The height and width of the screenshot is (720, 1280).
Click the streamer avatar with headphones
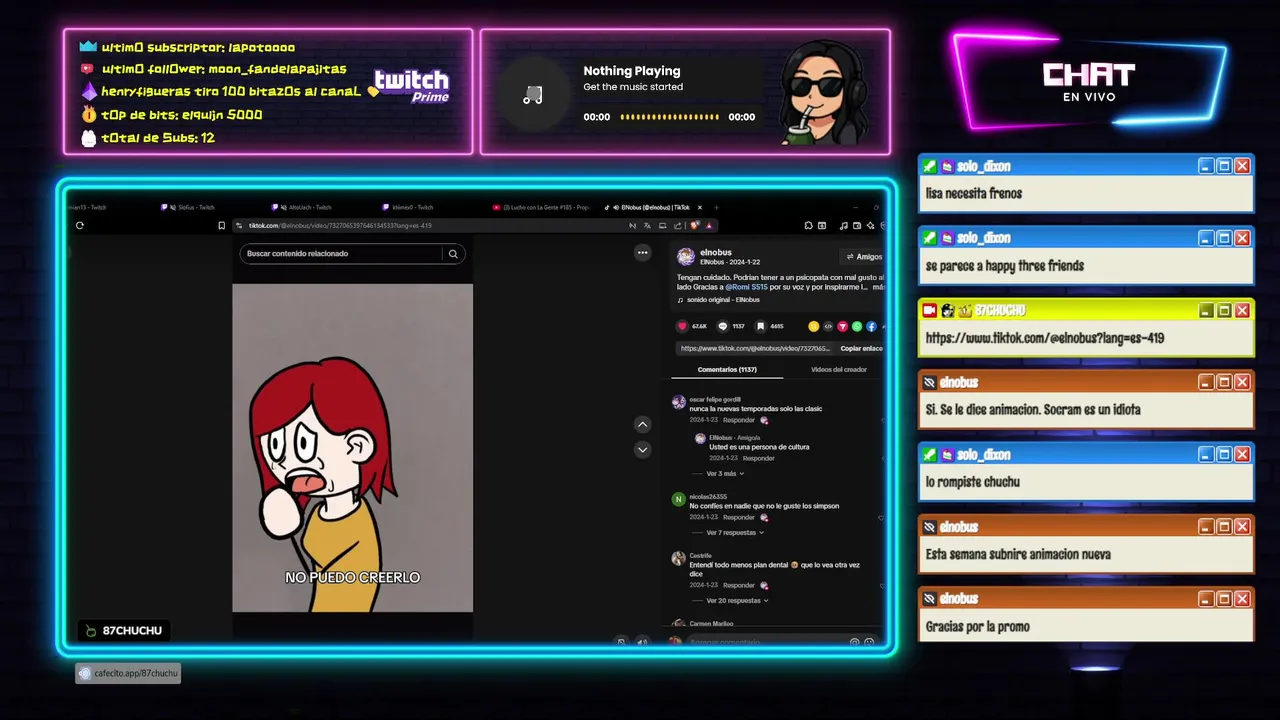[x=824, y=92]
